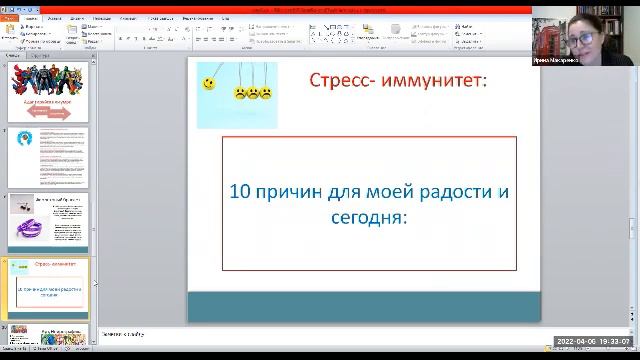Select the superheroes slide thumbnail
Screen dimensions: 640x360
coord(48,92)
